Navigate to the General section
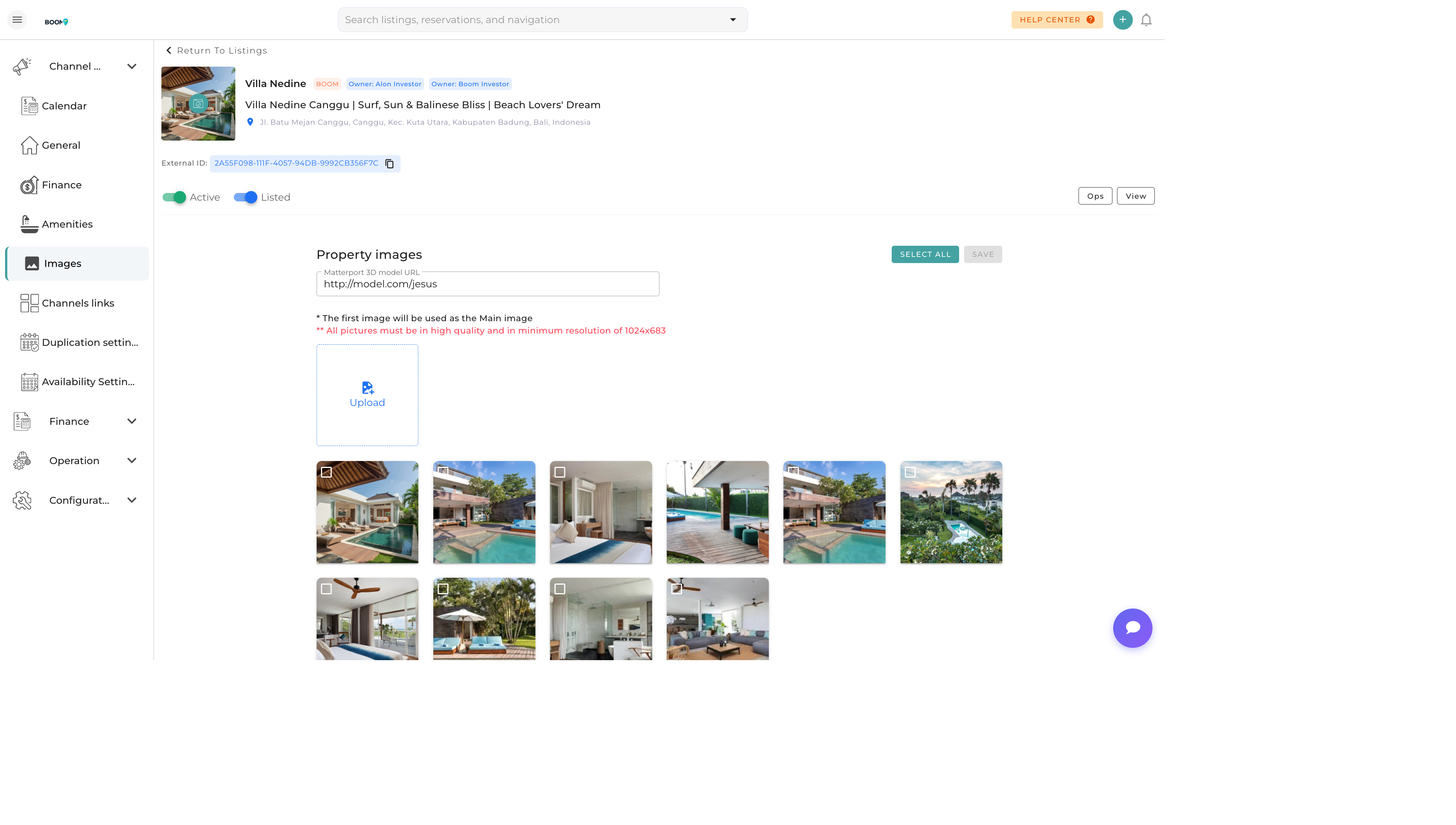The width and height of the screenshot is (1456, 825). (29, 145)
